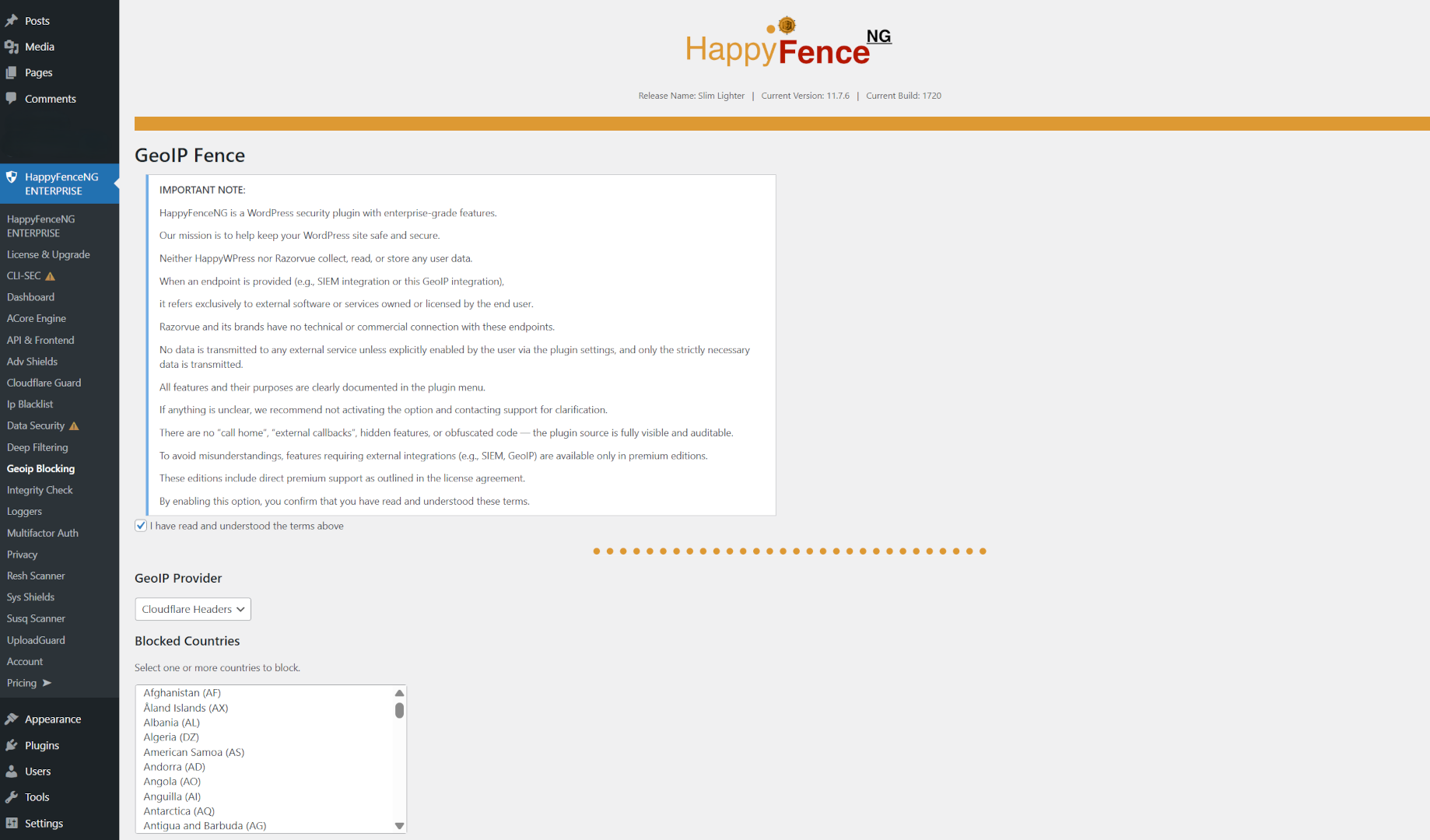Viewport: 1430px width, 840px height.
Task: Open Multifactor Auth page
Action: 43,533
